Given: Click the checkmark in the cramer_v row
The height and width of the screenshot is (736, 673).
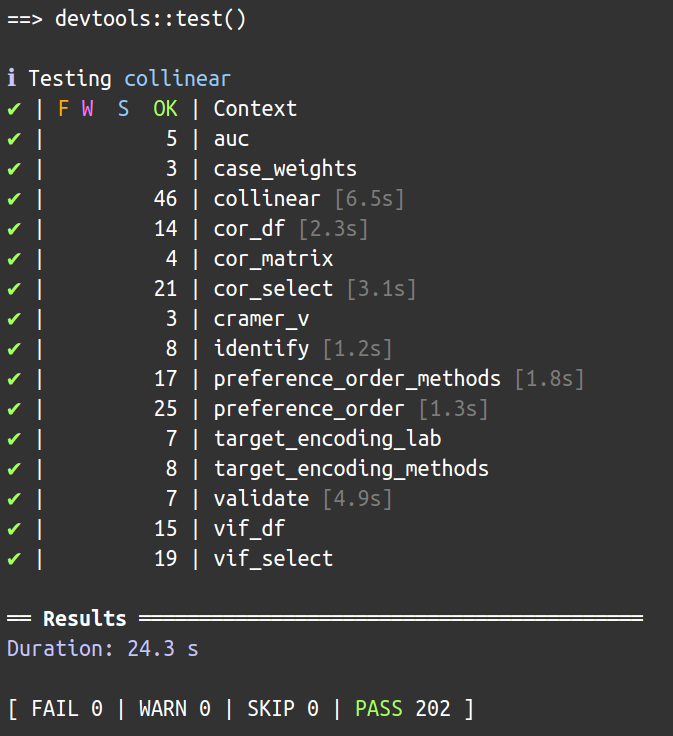Looking at the screenshot, I should [x=14, y=319].
